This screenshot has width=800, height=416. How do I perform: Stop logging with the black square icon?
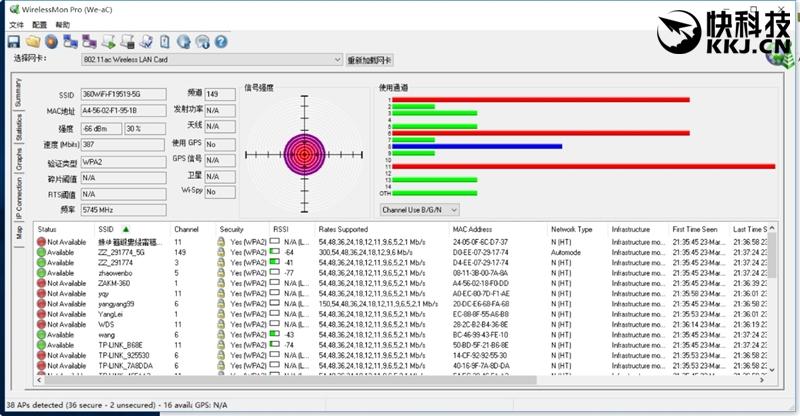click(128, 42)
